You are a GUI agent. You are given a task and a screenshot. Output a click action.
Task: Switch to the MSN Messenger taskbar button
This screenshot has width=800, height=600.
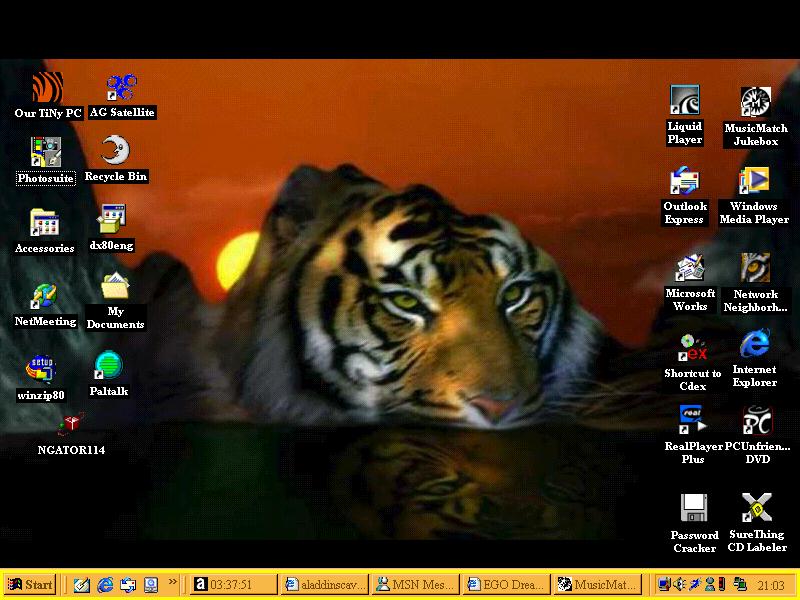(x=415, y=585)
